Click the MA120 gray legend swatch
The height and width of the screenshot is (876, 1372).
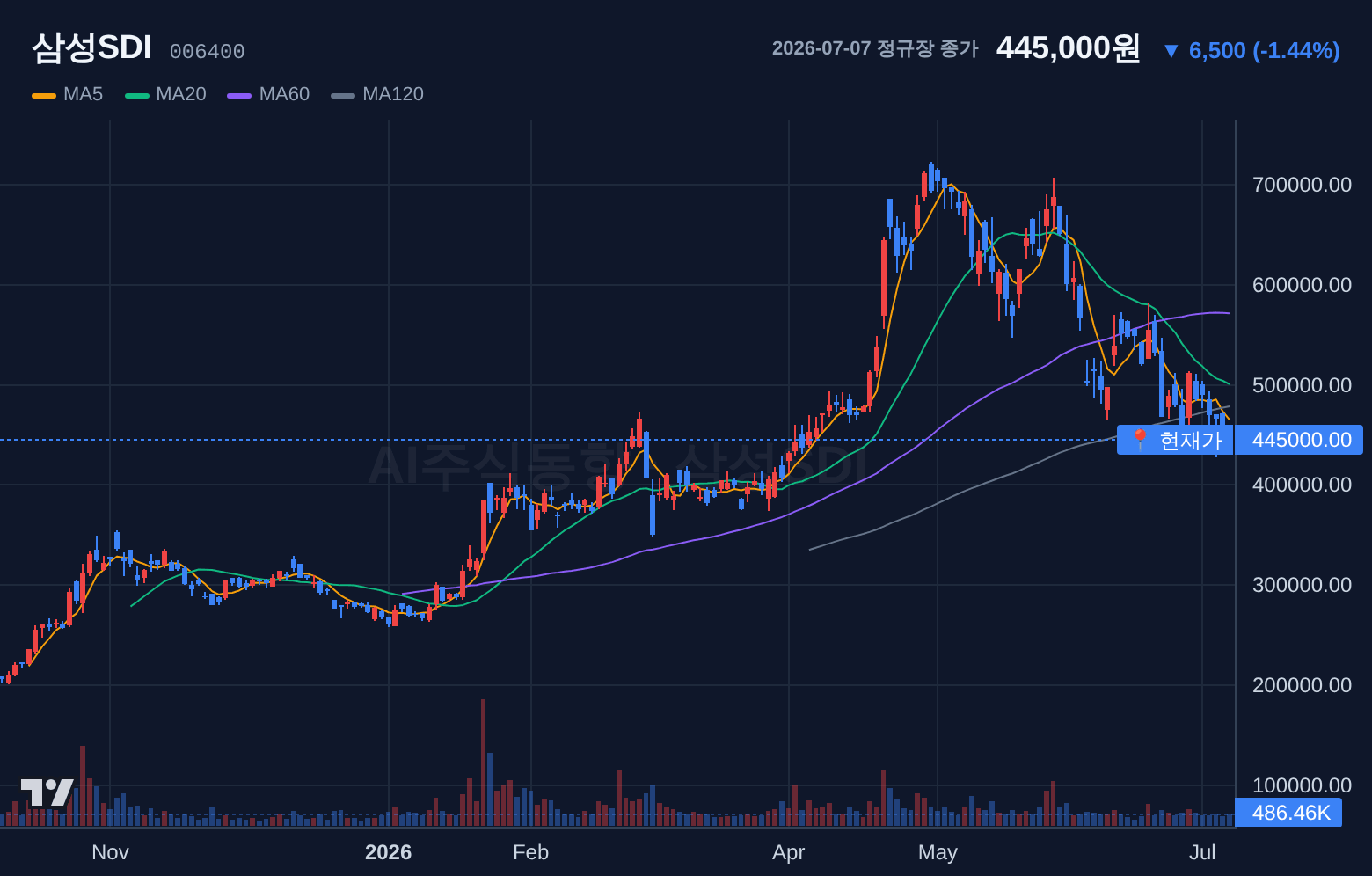pyautogui.click(x=343, y=95)
